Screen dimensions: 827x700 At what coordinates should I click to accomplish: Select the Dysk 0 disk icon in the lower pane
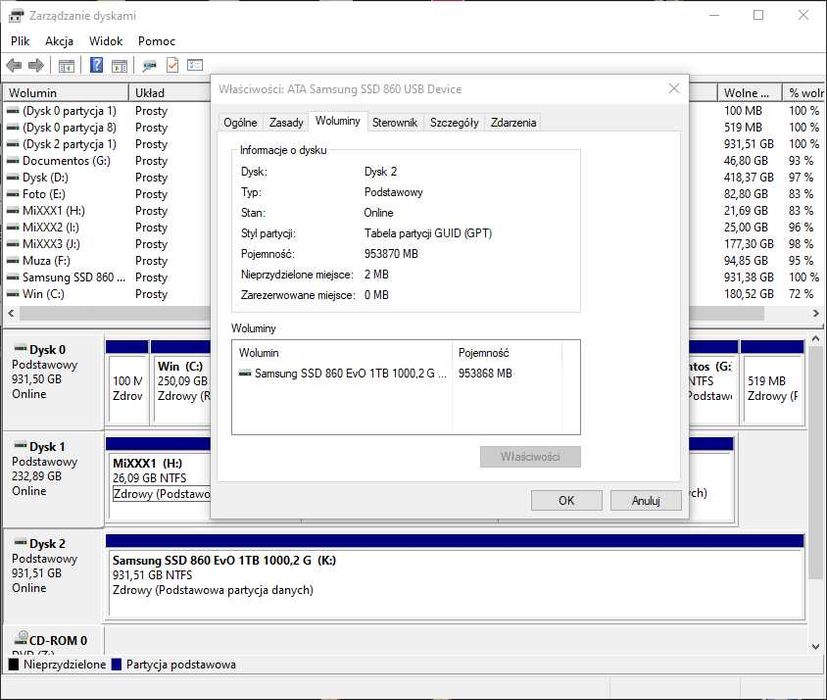click(x=21, y=349)
